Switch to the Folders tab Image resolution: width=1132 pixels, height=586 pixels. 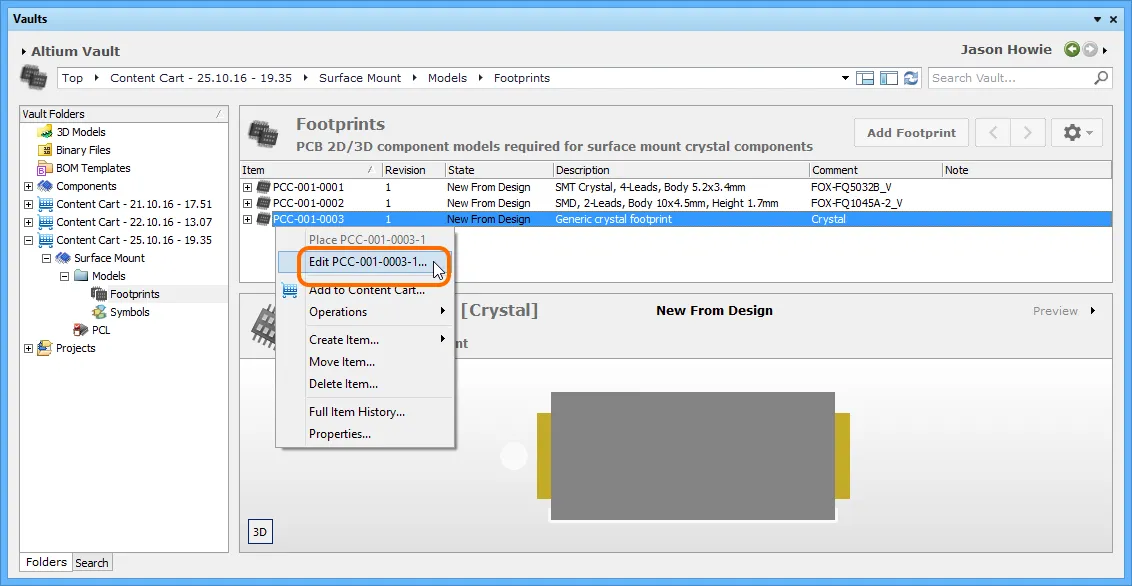pyautogui.click(x=46, y=562)
